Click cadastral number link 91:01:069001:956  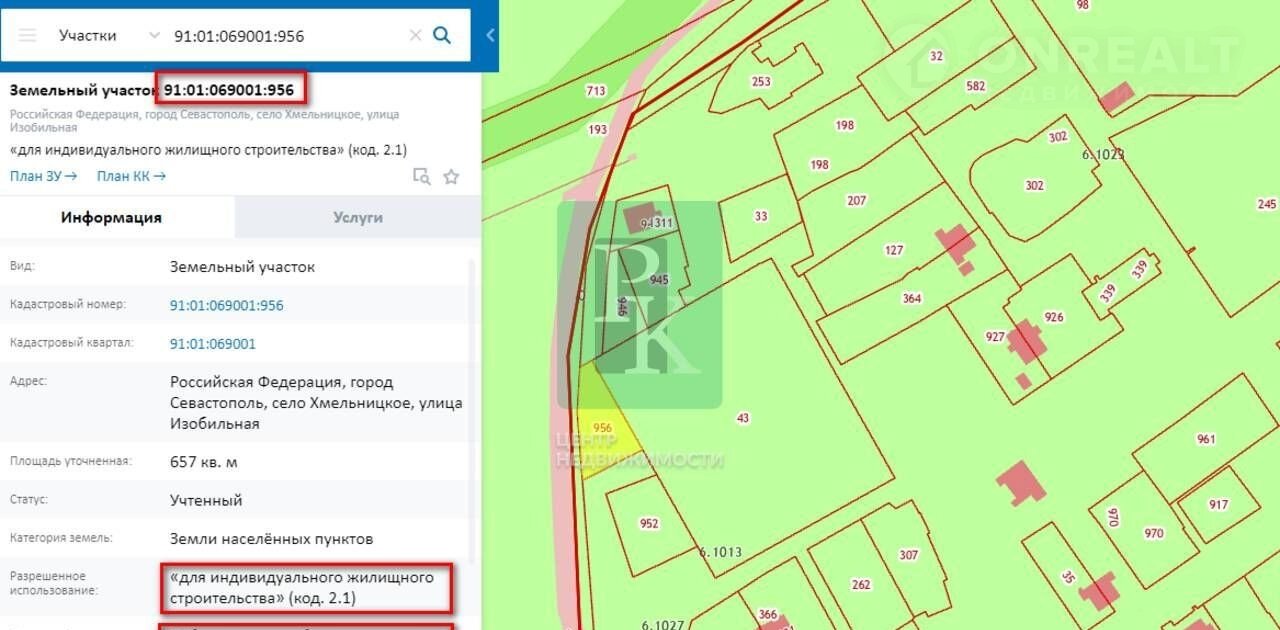click(227, 306)
